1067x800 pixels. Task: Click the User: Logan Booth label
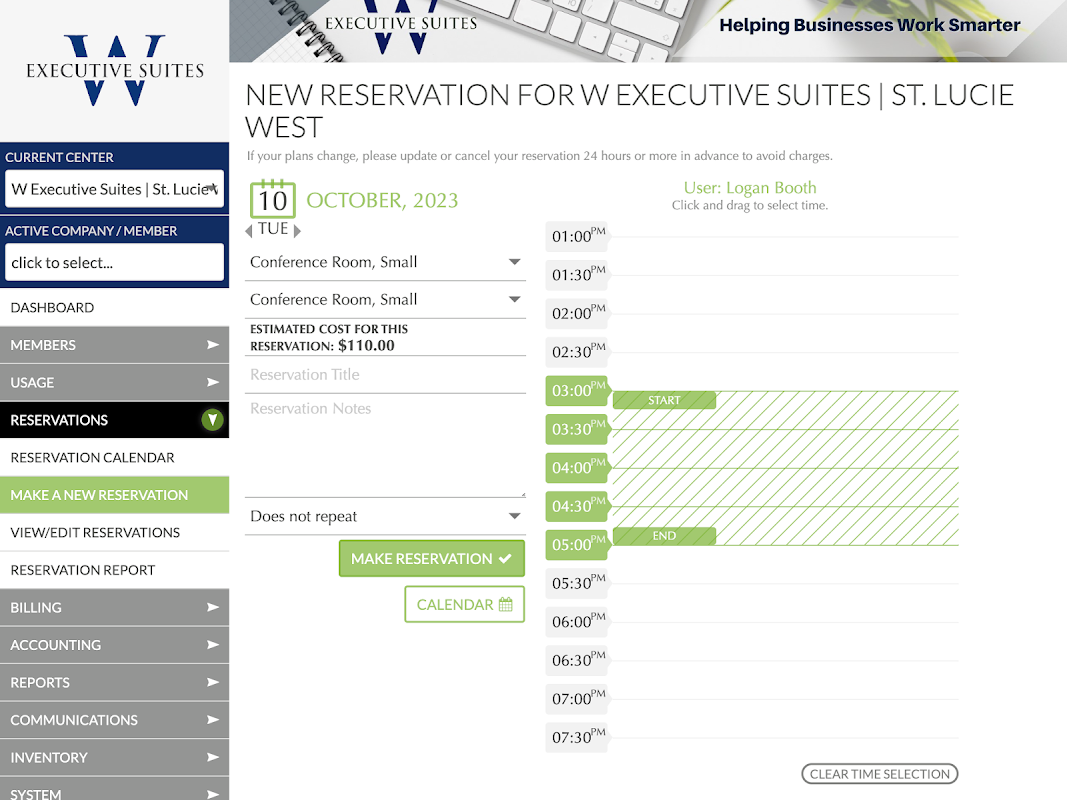(x=750, y=188)
